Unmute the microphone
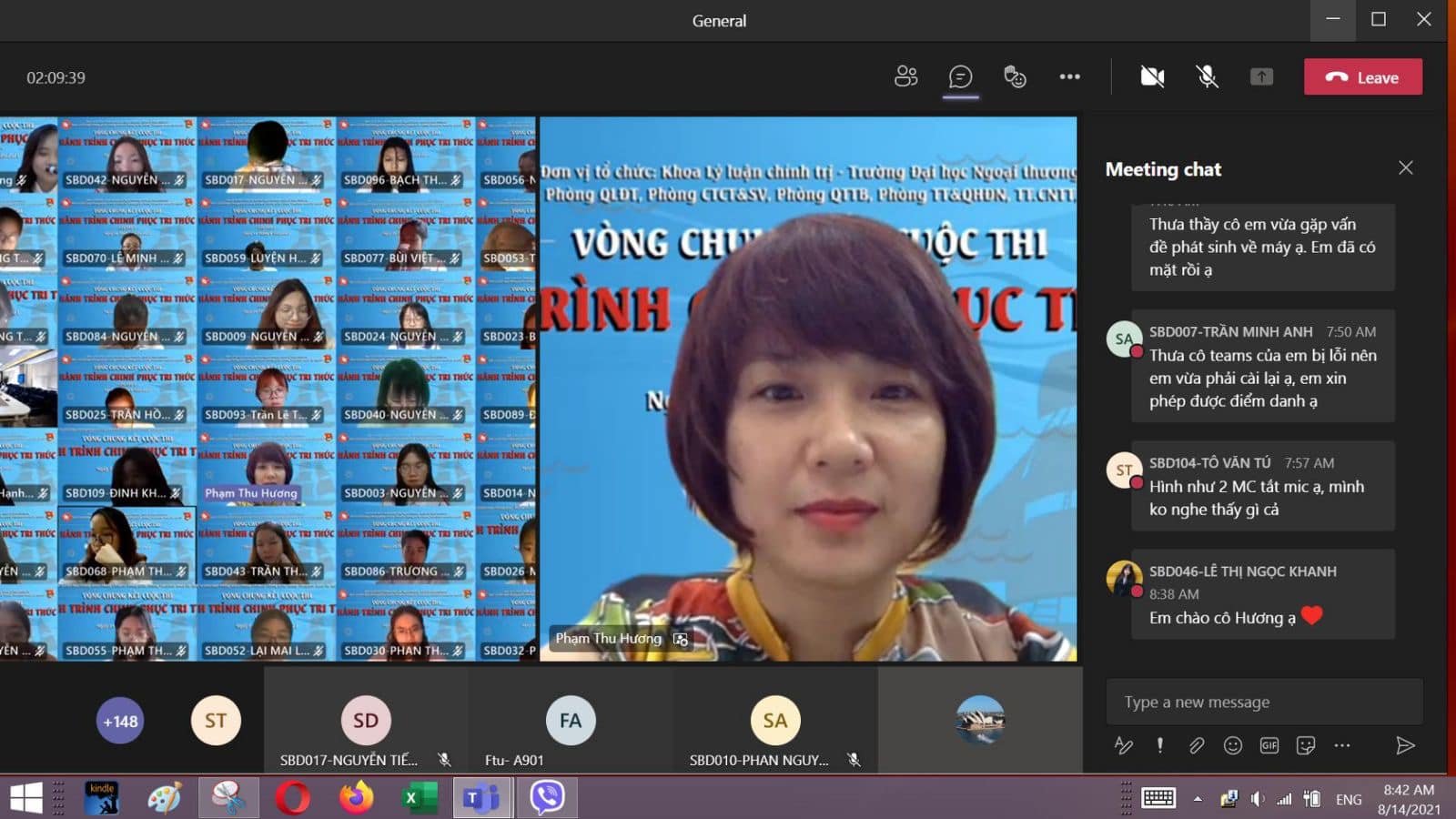The height and width of the screenshot is (819, 1456). [x=1207, y=77]
